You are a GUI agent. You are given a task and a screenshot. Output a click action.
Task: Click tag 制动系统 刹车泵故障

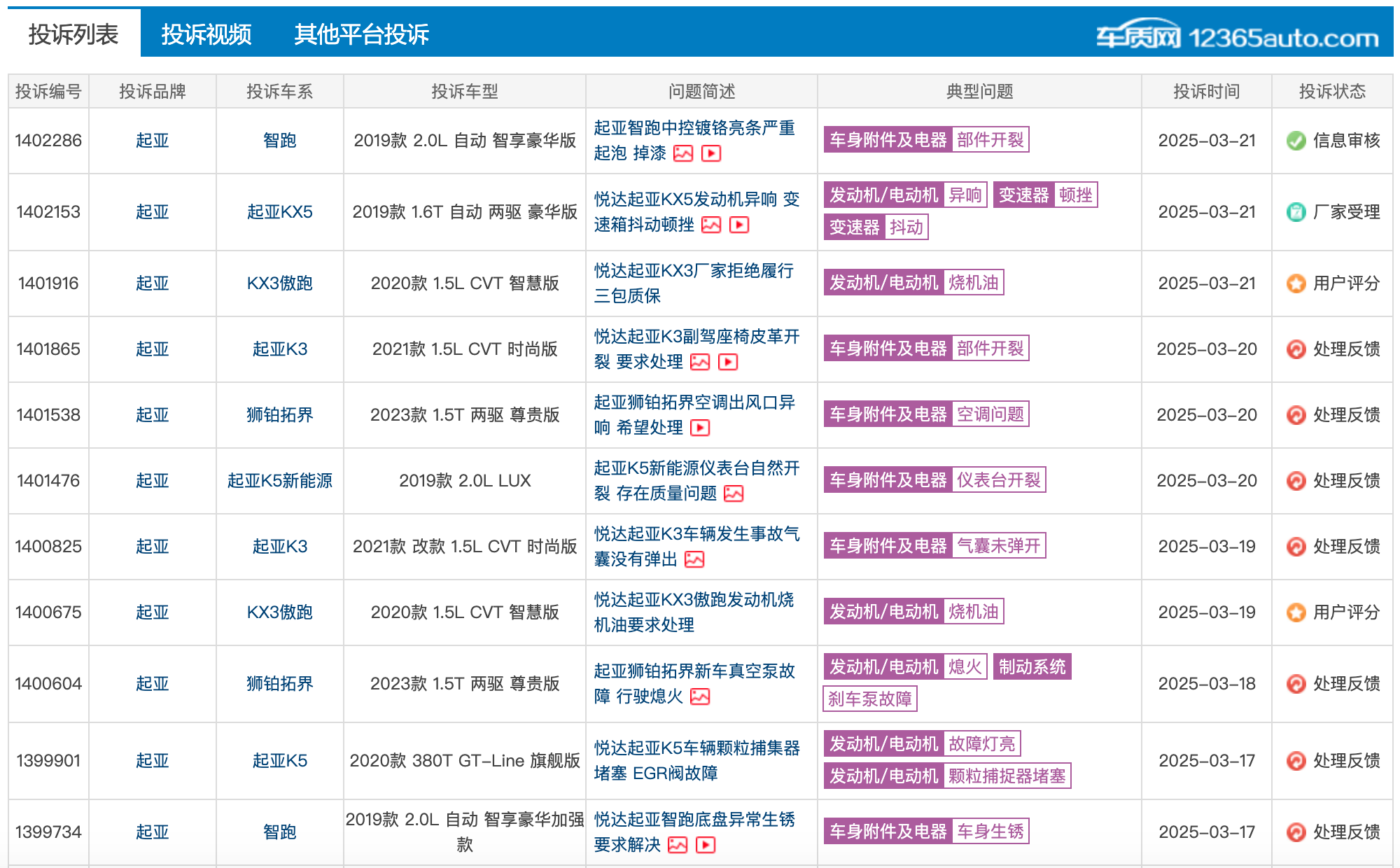(x=947, y=683)
